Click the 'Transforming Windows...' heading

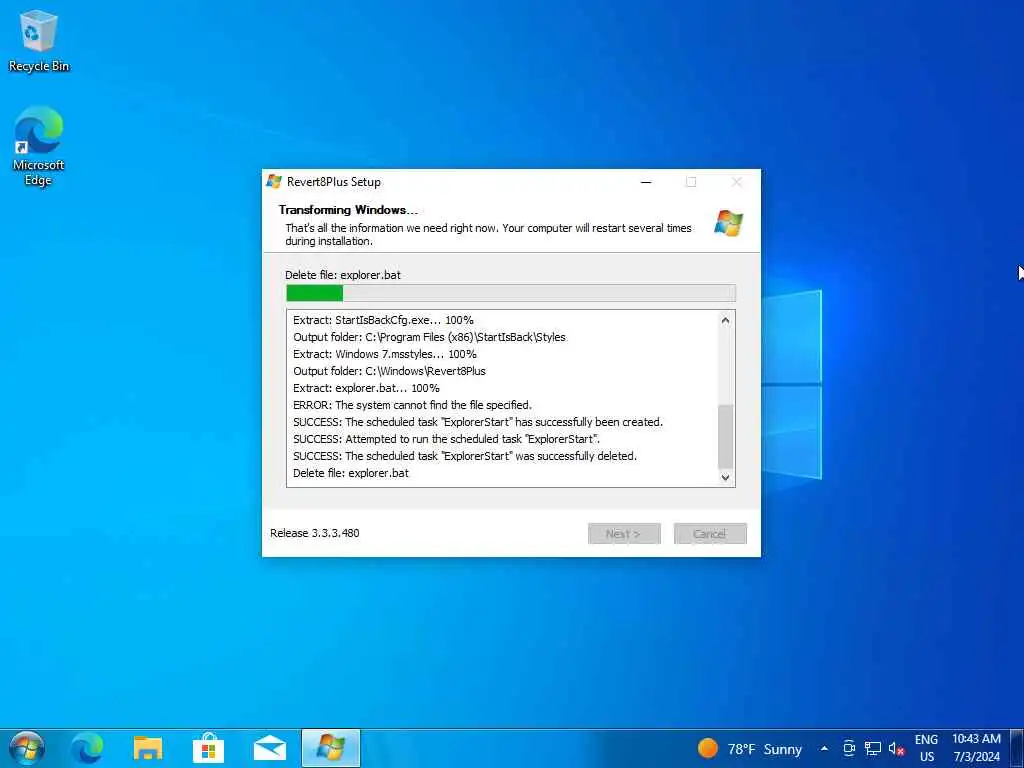348,210
